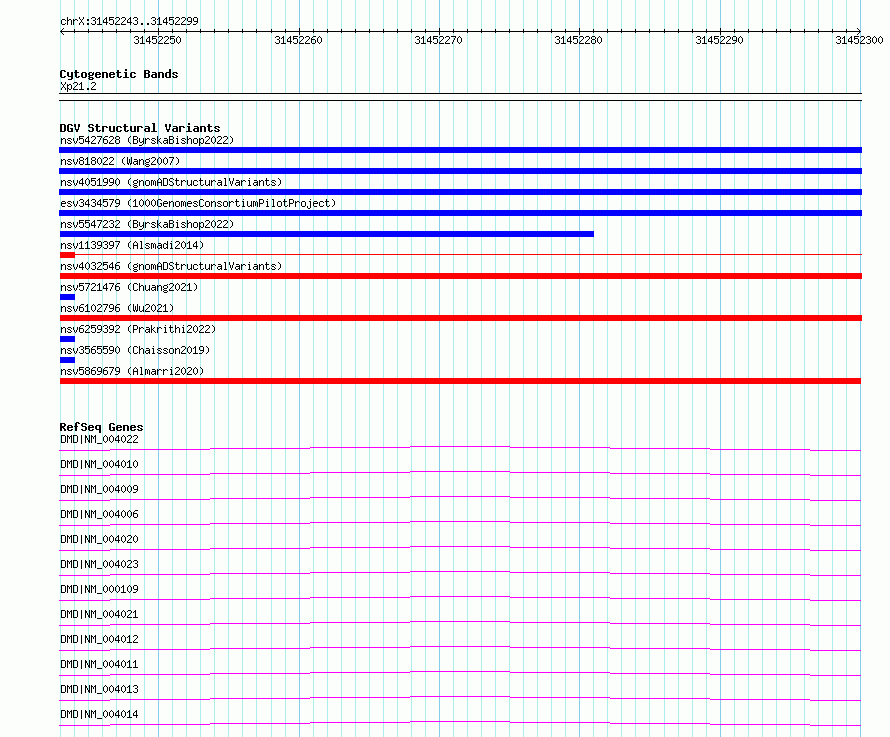Click the small blue block under nsv3565590

click(x=67, y=360)
